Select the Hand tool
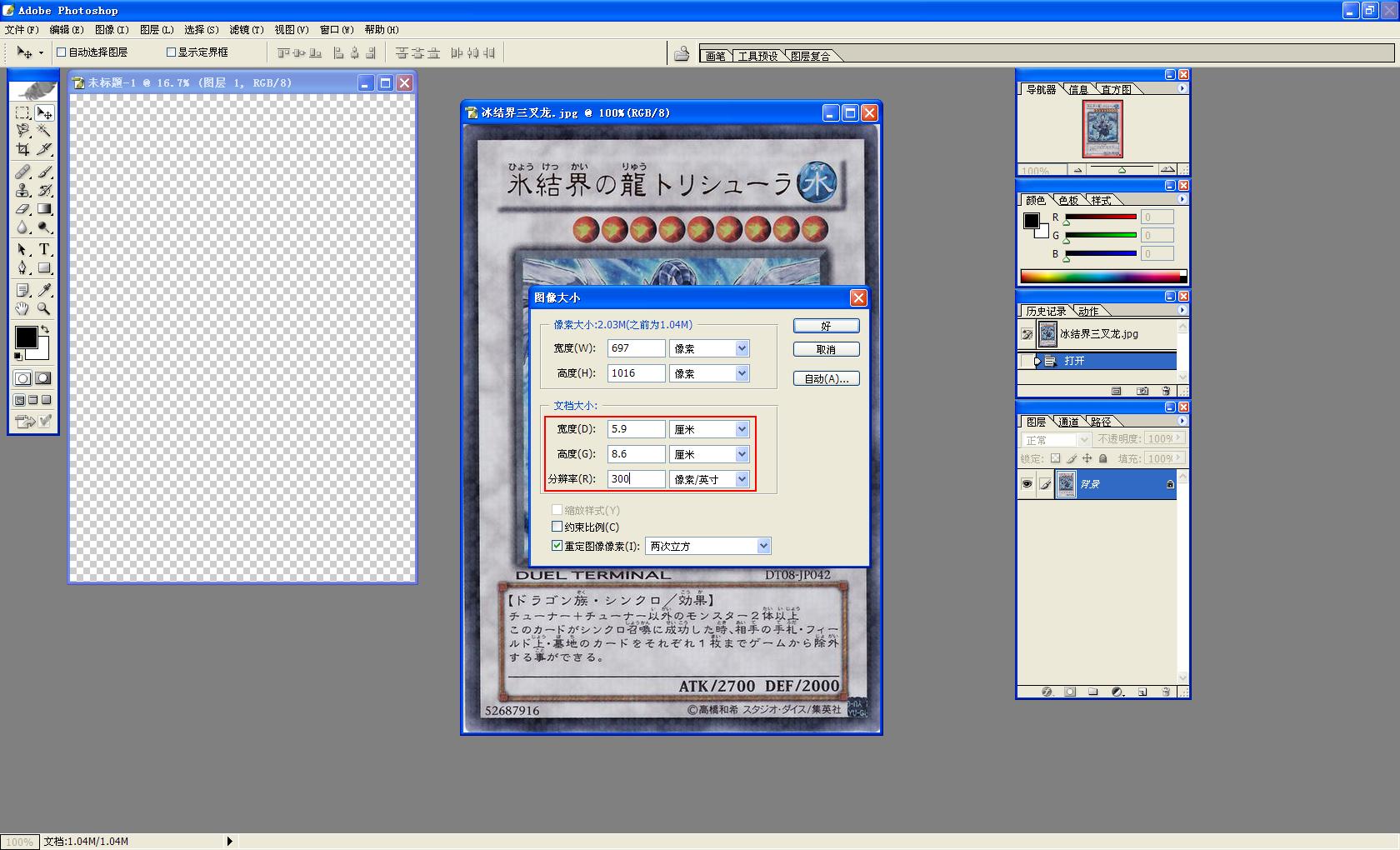The image size is (1400, 850). click(23, 309)
